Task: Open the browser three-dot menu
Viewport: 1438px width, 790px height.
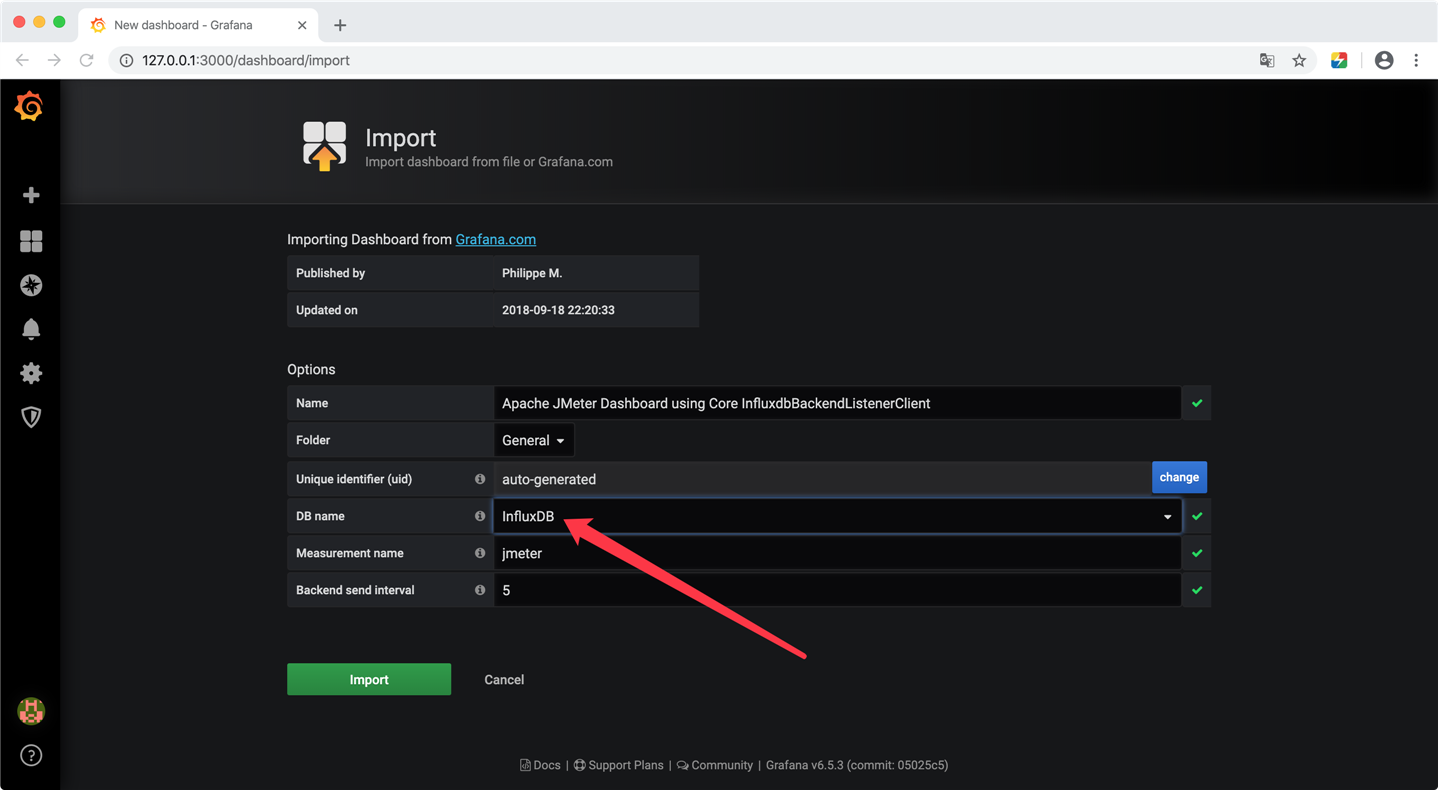Action: tap(1416, 60)
